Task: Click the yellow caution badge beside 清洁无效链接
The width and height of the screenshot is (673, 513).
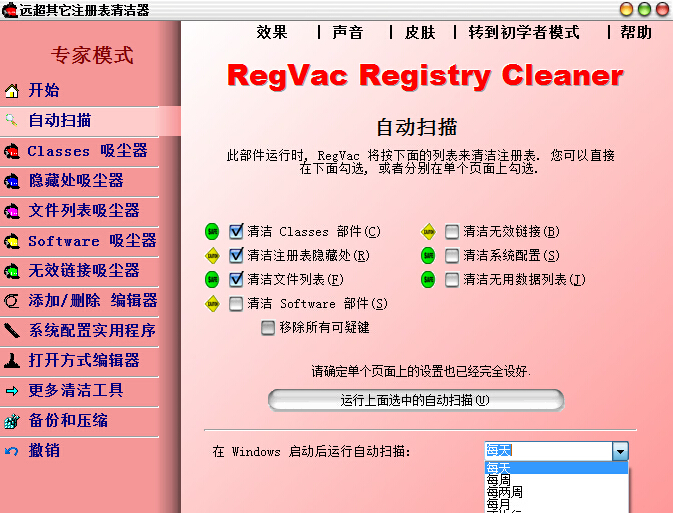Action: click(428, 232)
